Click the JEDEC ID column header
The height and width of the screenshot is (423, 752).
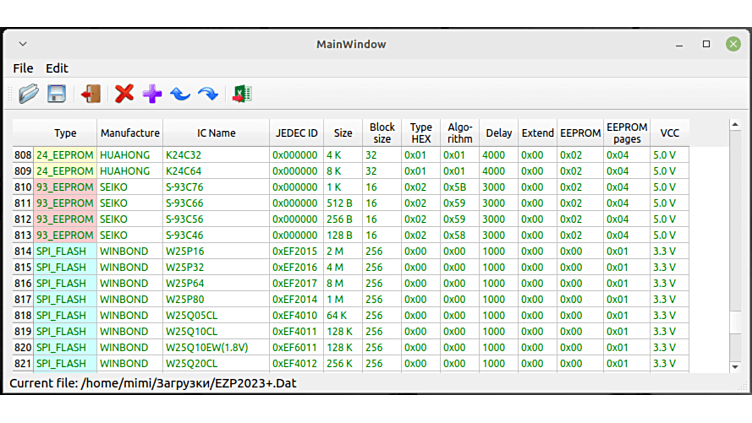pos(296,133)
